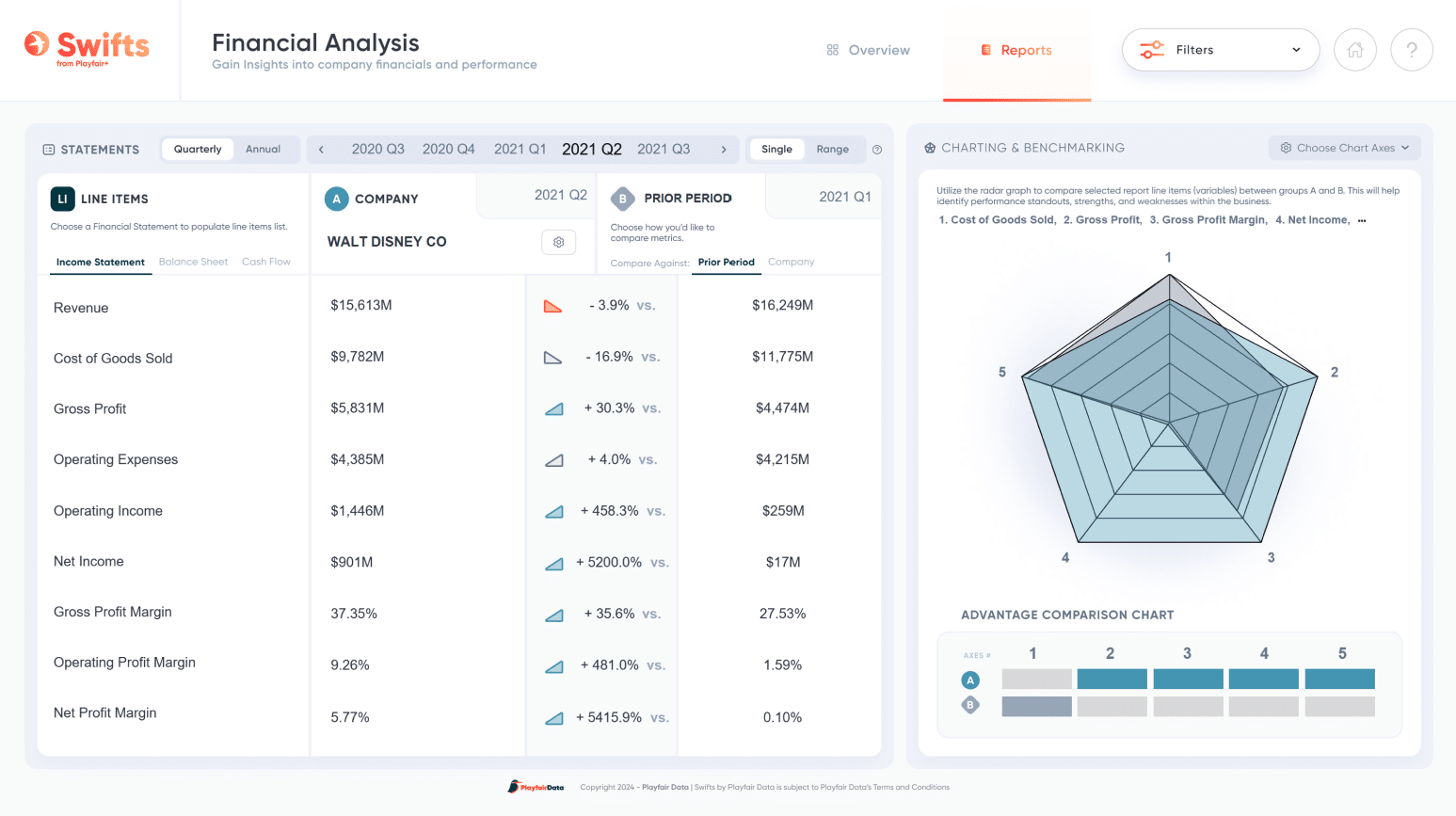This screenshot has height=816, width=1456.
Task: Click the Gross Profit upward trend icon
Action: pyautogui.click(x=554, y=408)
